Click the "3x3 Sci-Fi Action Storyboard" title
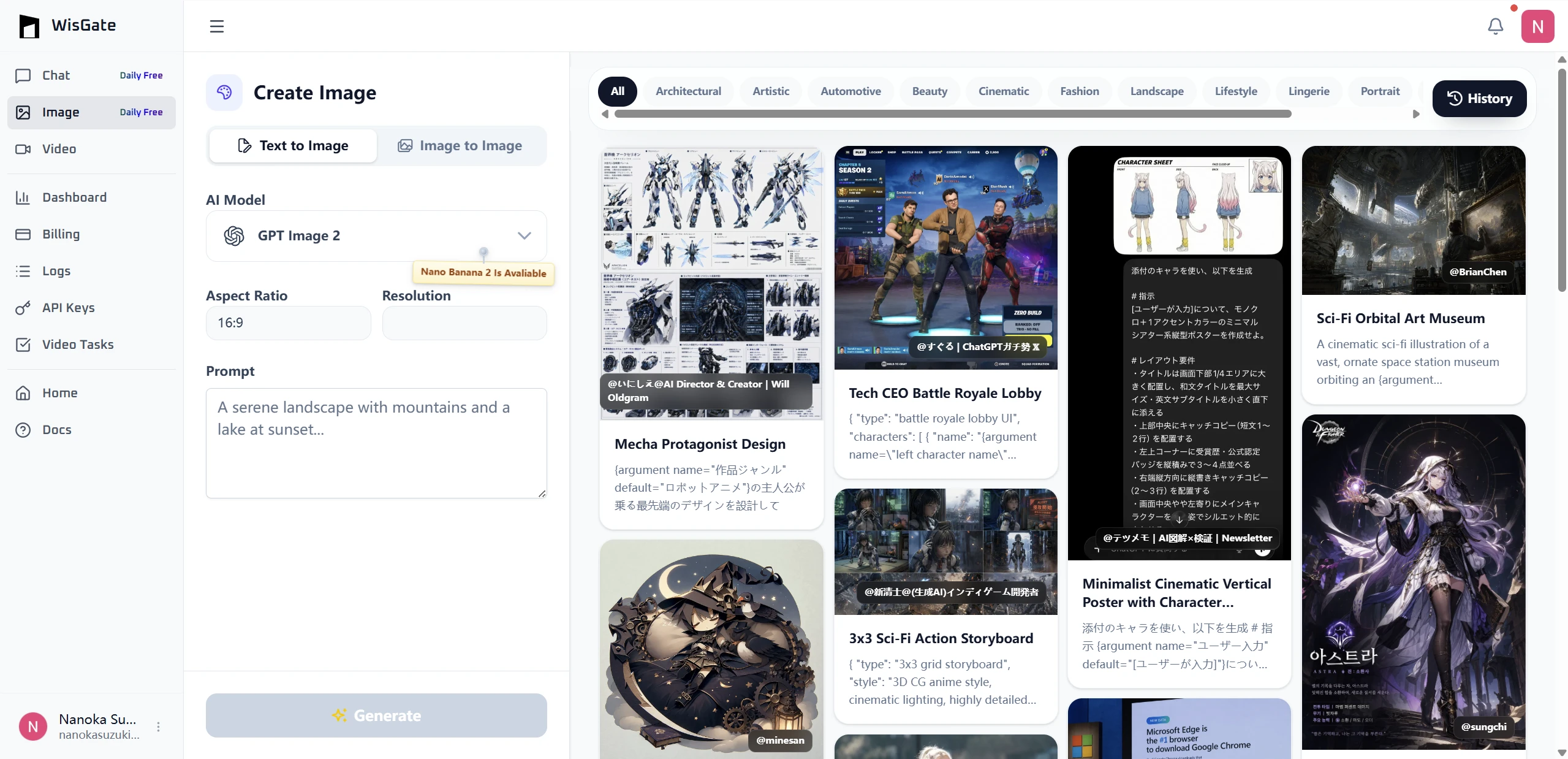 tap(941, 639)
